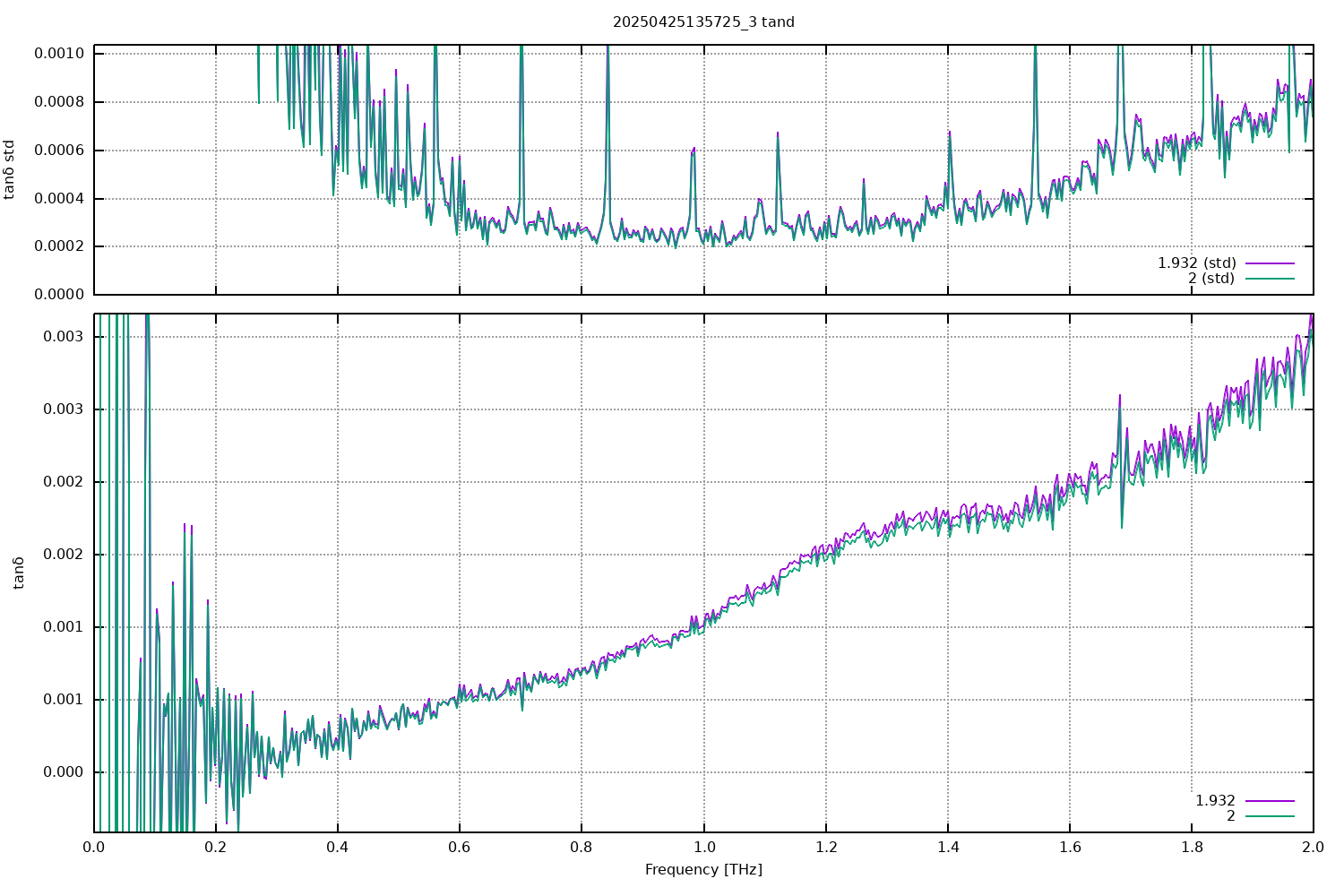The image size is (1344, 896).
Task: Click the "1.4" tick on frequency axis
Action: click(947, 847)
